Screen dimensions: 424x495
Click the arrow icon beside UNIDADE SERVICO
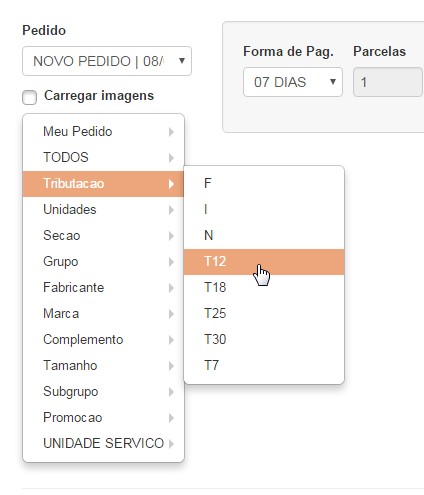click(x=171, y=444)
